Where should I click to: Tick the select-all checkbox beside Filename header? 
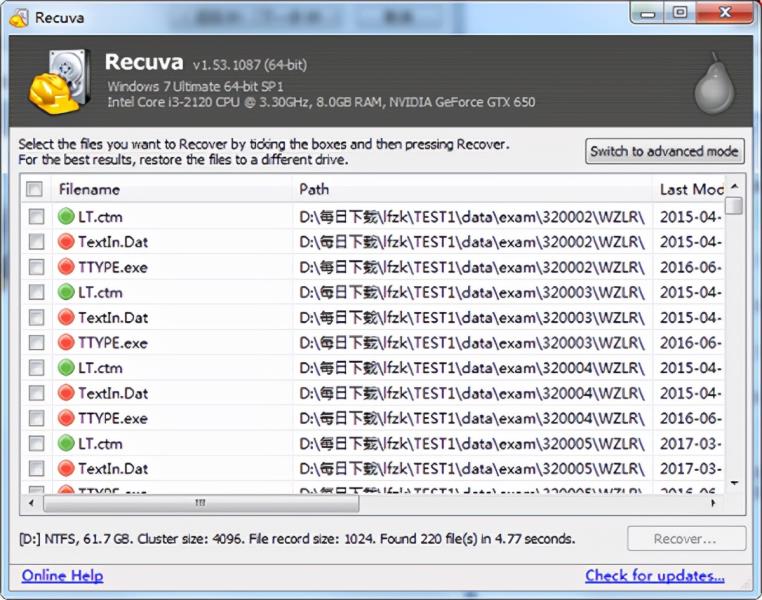pos(35,189)
